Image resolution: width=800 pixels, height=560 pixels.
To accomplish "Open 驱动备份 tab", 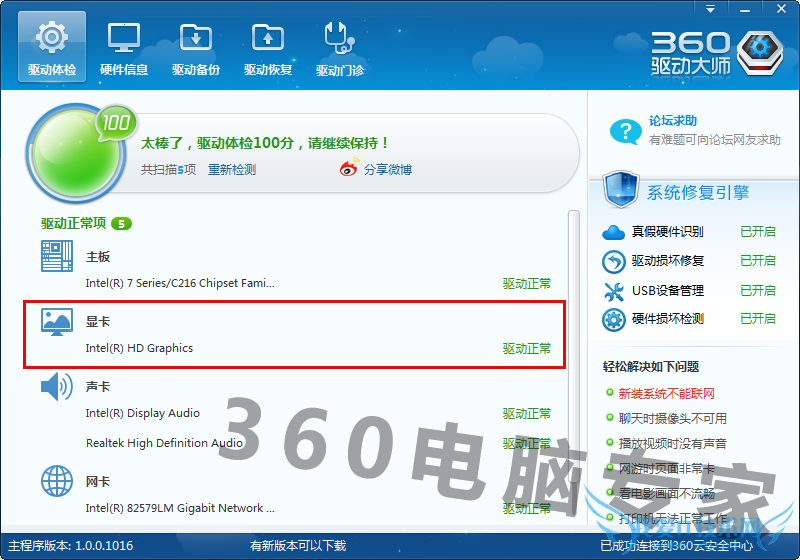I will pos(196,47).
